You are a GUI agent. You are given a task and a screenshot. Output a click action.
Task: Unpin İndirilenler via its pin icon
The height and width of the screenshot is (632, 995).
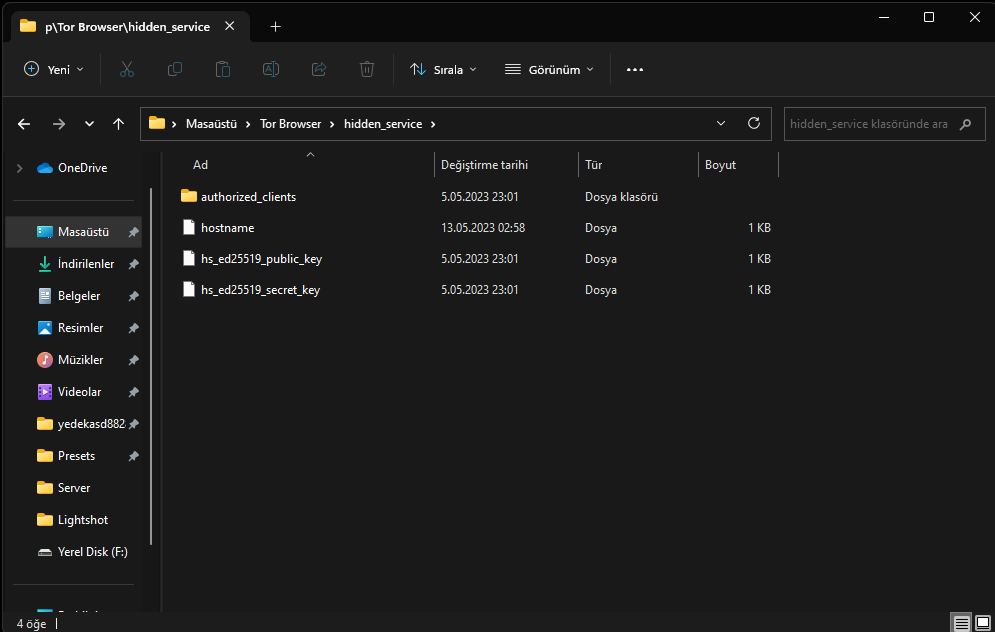tap(133, 264)
